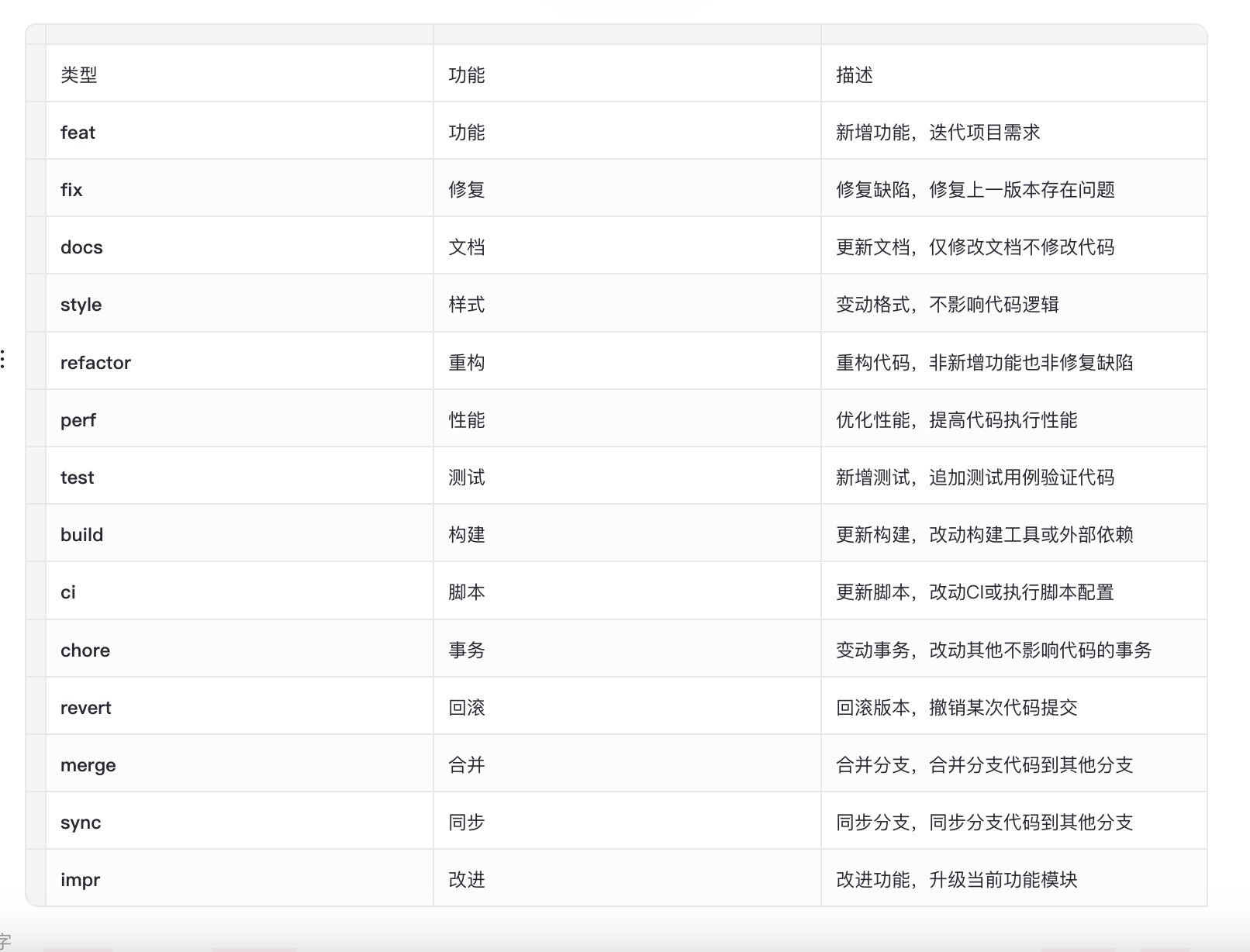Click description '修复缺陷，修复上一版本存在问题'

(x=975, y=189)
